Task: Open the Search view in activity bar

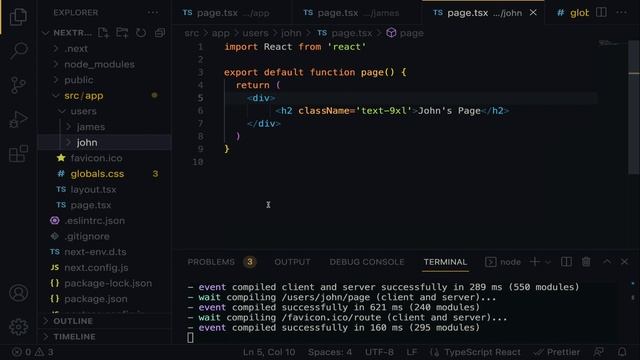Action: (18, 51)
